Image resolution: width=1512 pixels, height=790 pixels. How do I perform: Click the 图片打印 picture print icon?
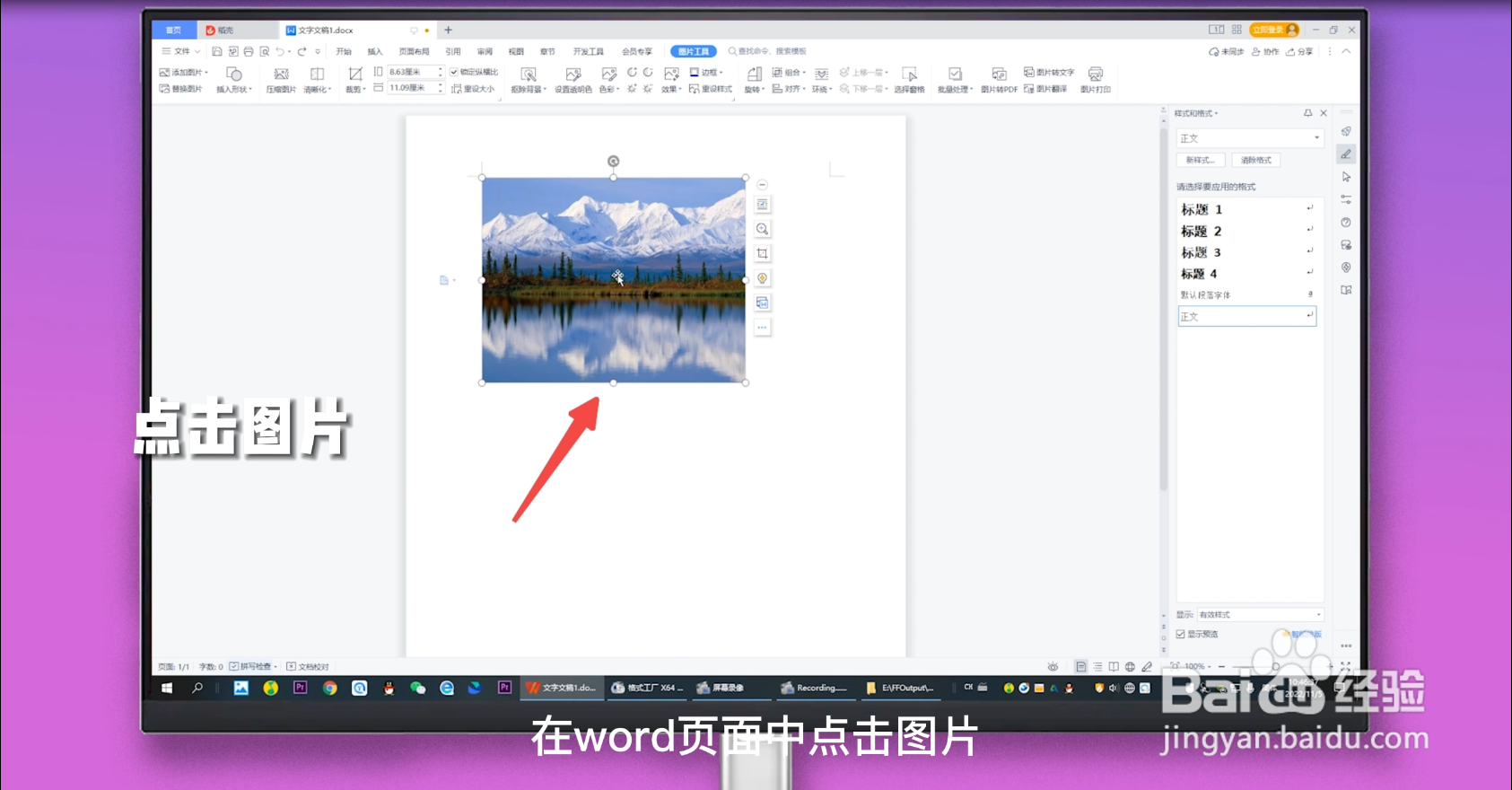tap(1095, 74)
